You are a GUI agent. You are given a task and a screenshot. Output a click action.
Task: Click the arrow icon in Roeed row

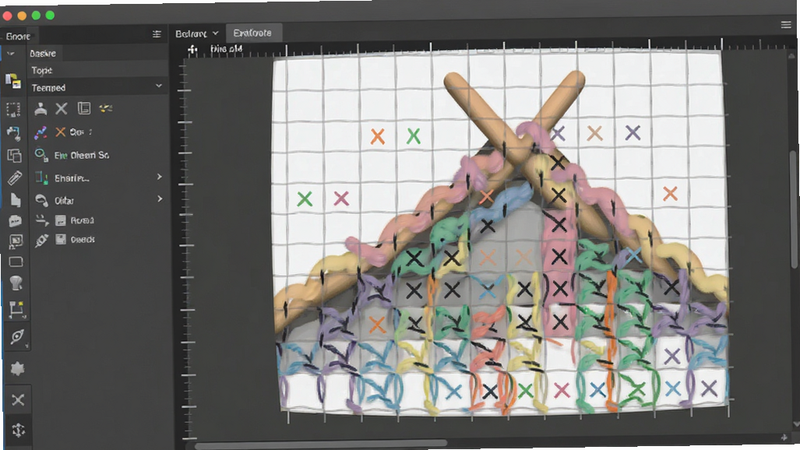click(x=42, y=220)
